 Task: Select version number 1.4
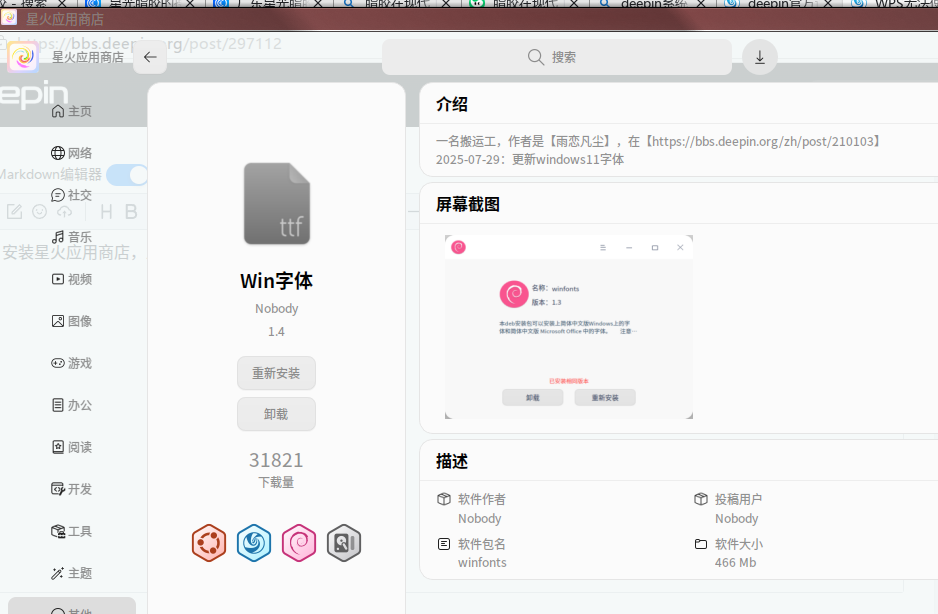276,332
